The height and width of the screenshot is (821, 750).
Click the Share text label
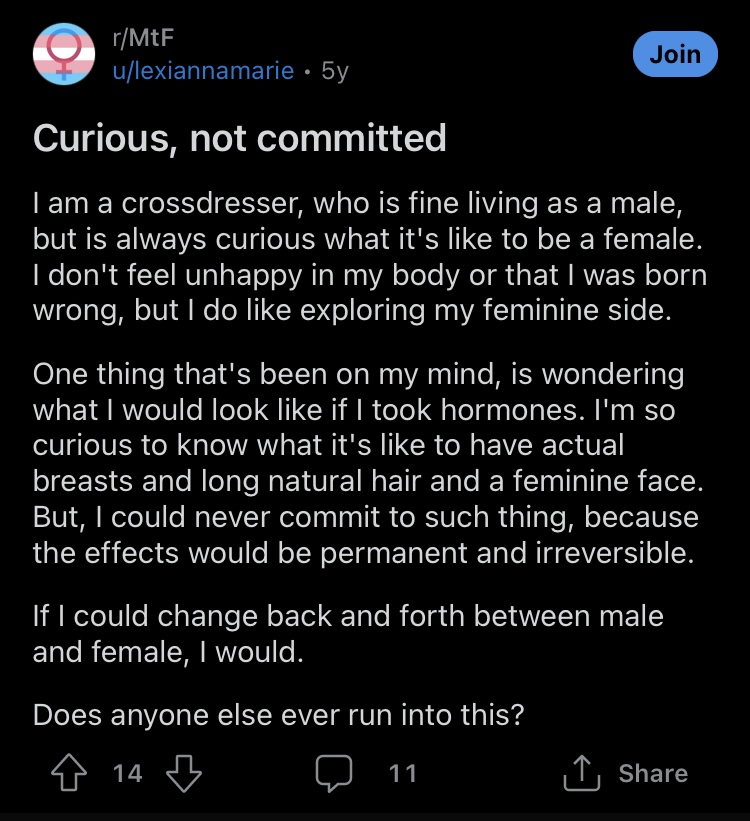[x=653, y=773]
